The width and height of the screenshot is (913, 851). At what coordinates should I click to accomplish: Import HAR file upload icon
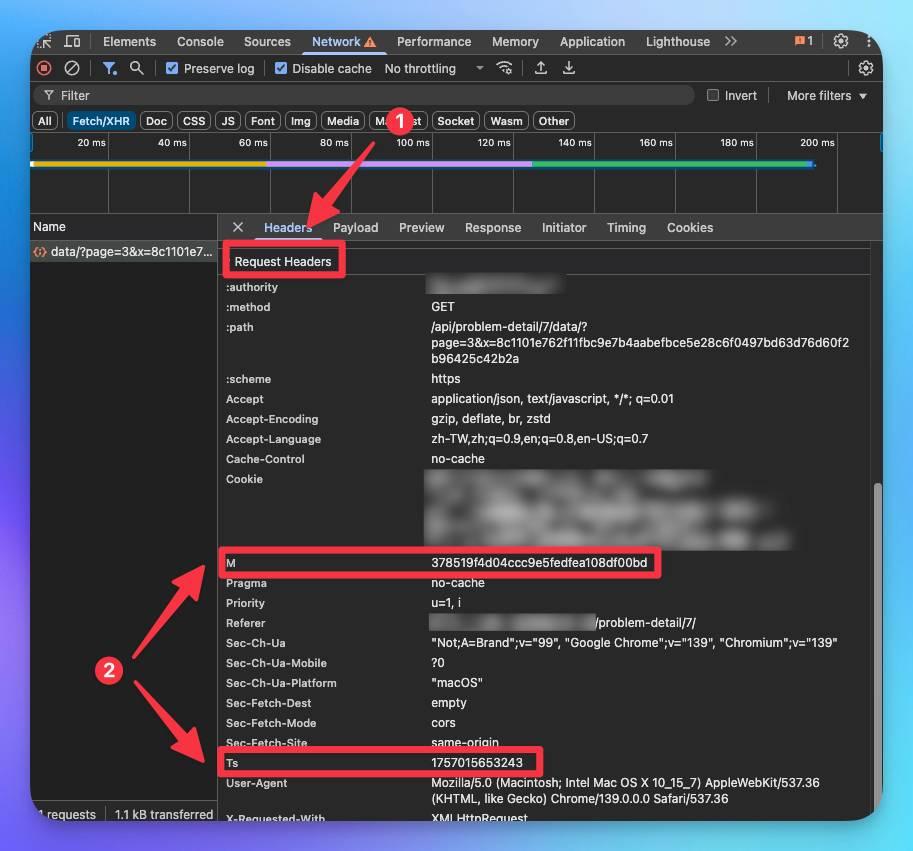click(x=540, y=69)
